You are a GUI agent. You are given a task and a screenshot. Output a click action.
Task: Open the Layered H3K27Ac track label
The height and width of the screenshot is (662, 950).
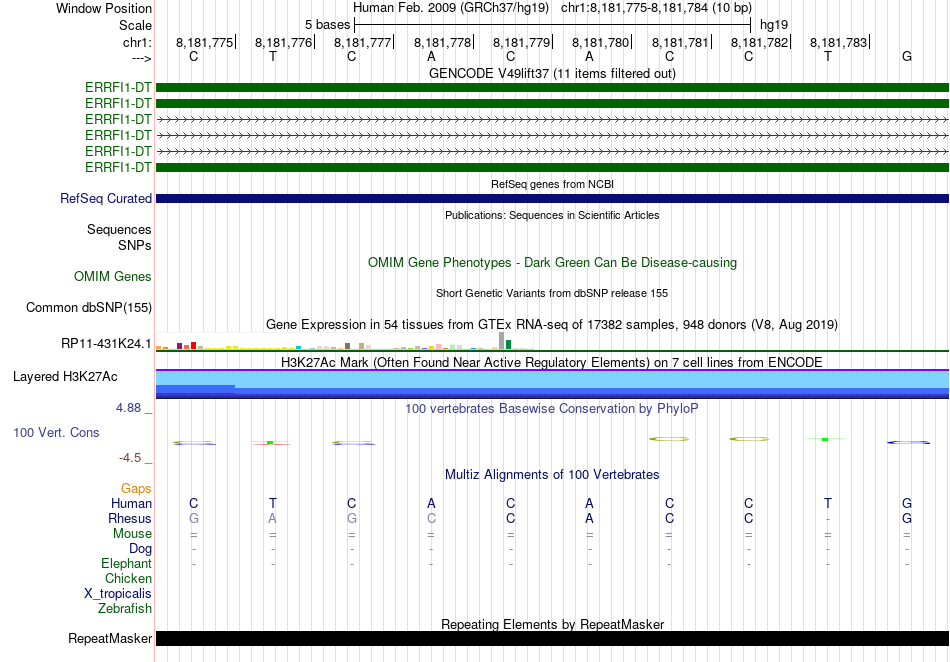click(65, 376)
